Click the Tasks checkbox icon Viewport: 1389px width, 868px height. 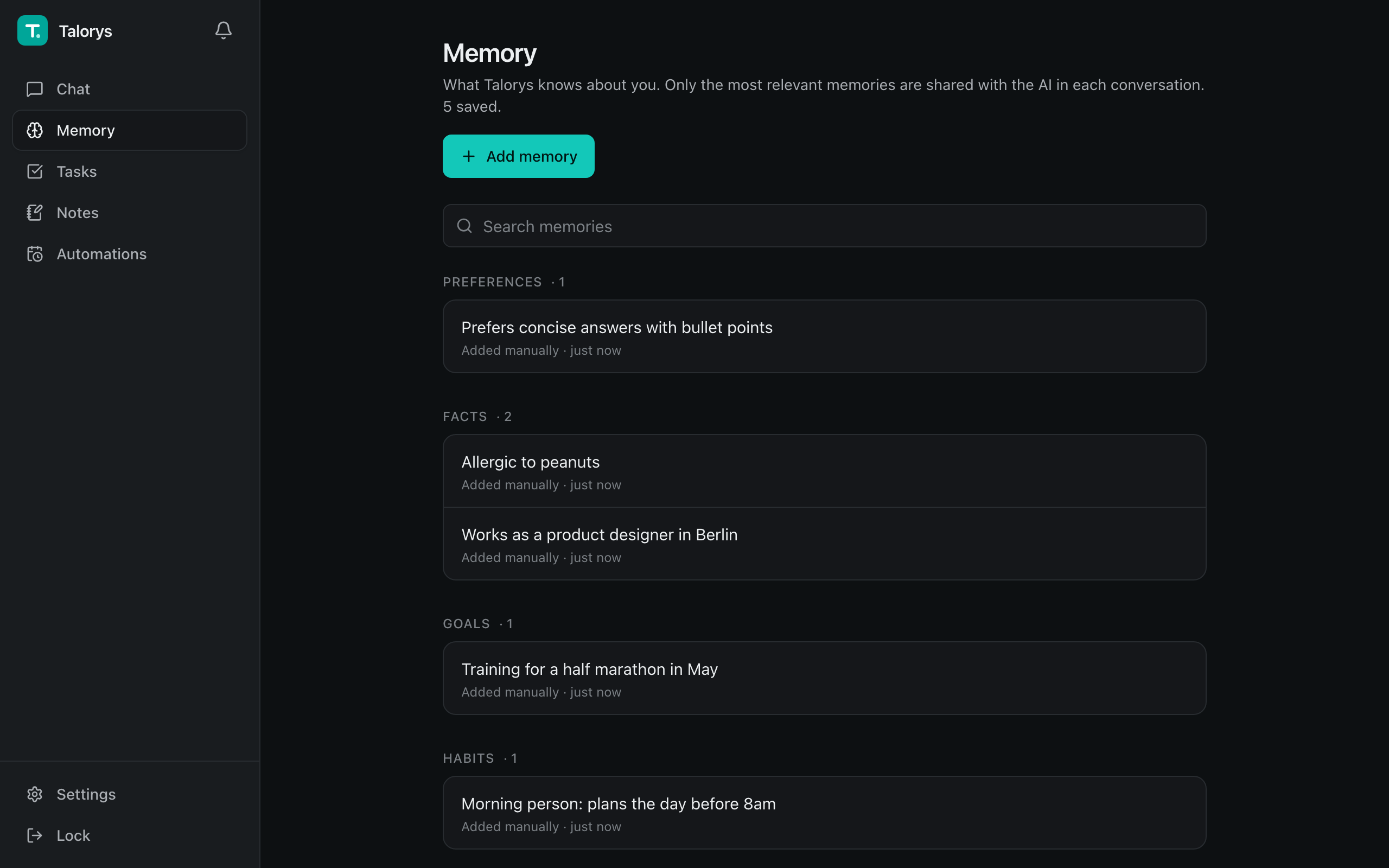pos(35,171)
